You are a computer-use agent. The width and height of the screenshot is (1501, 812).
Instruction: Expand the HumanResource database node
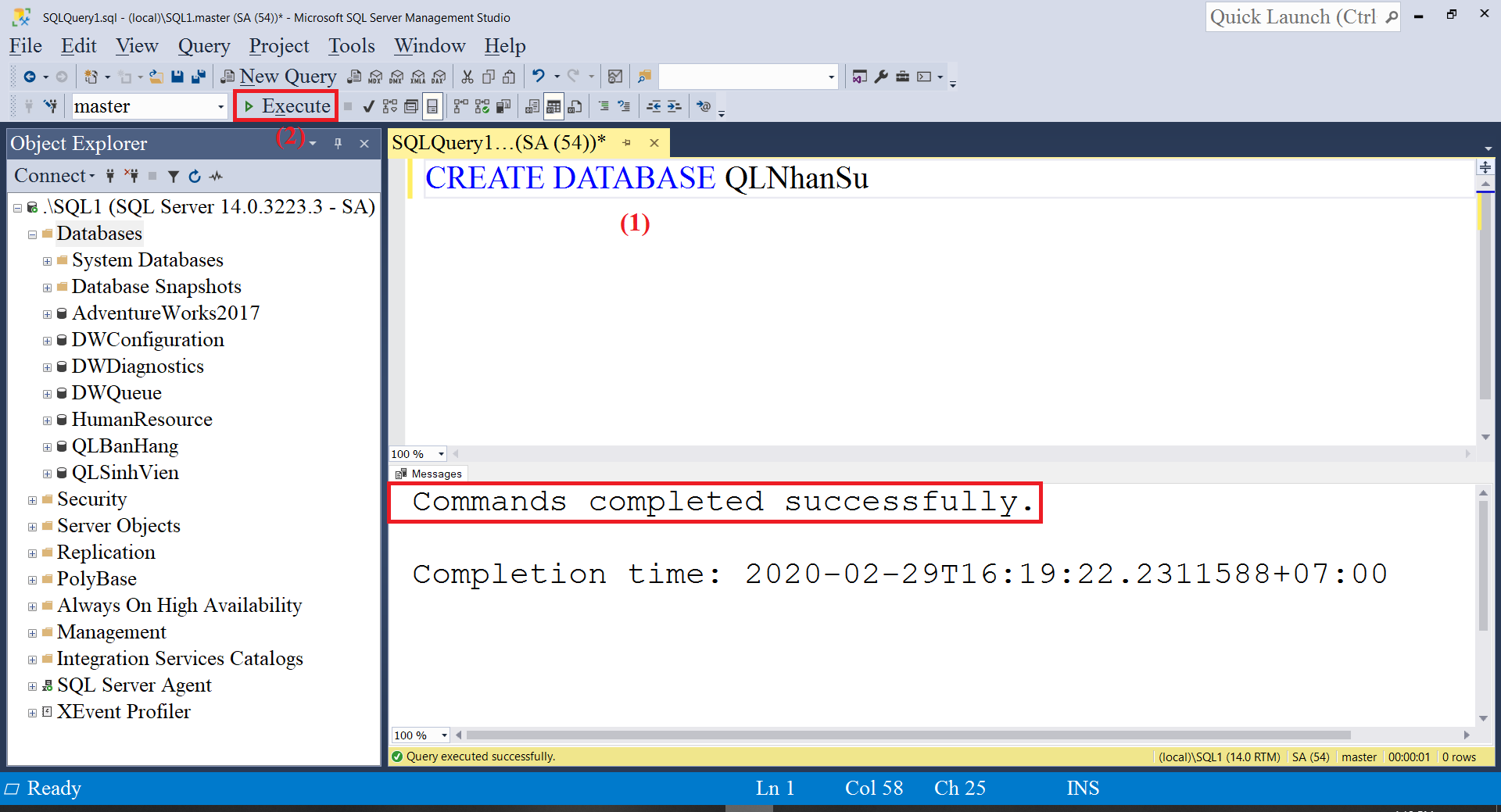coord(47,420)
